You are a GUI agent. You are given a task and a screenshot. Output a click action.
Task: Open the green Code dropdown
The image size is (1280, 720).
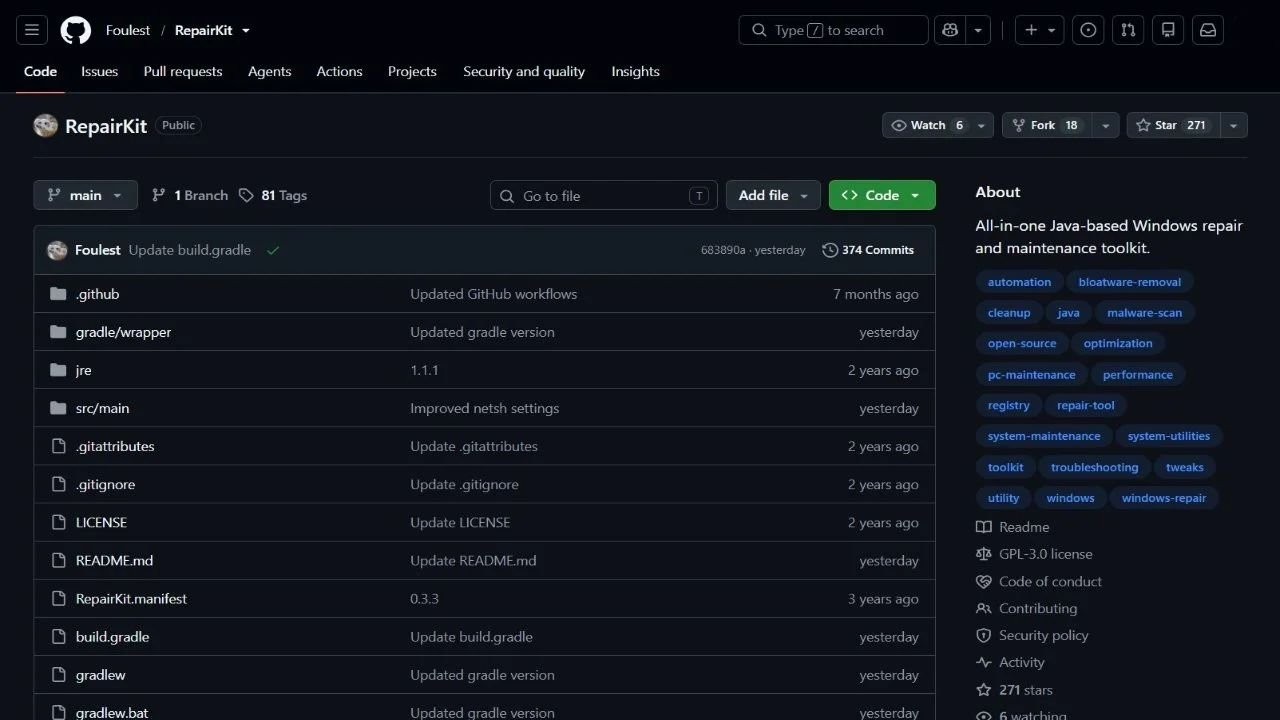(x=882, y=195)
